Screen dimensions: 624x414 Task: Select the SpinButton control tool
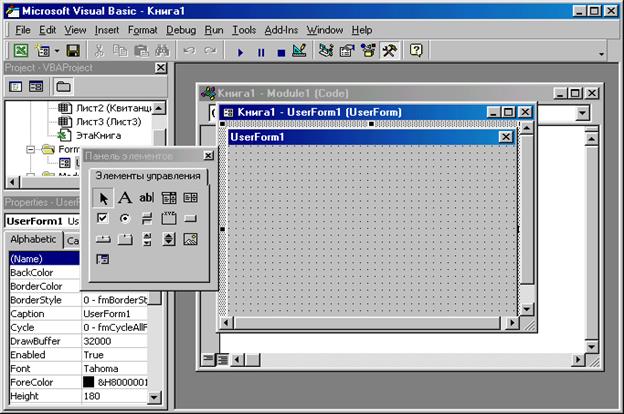click(169, 239)
